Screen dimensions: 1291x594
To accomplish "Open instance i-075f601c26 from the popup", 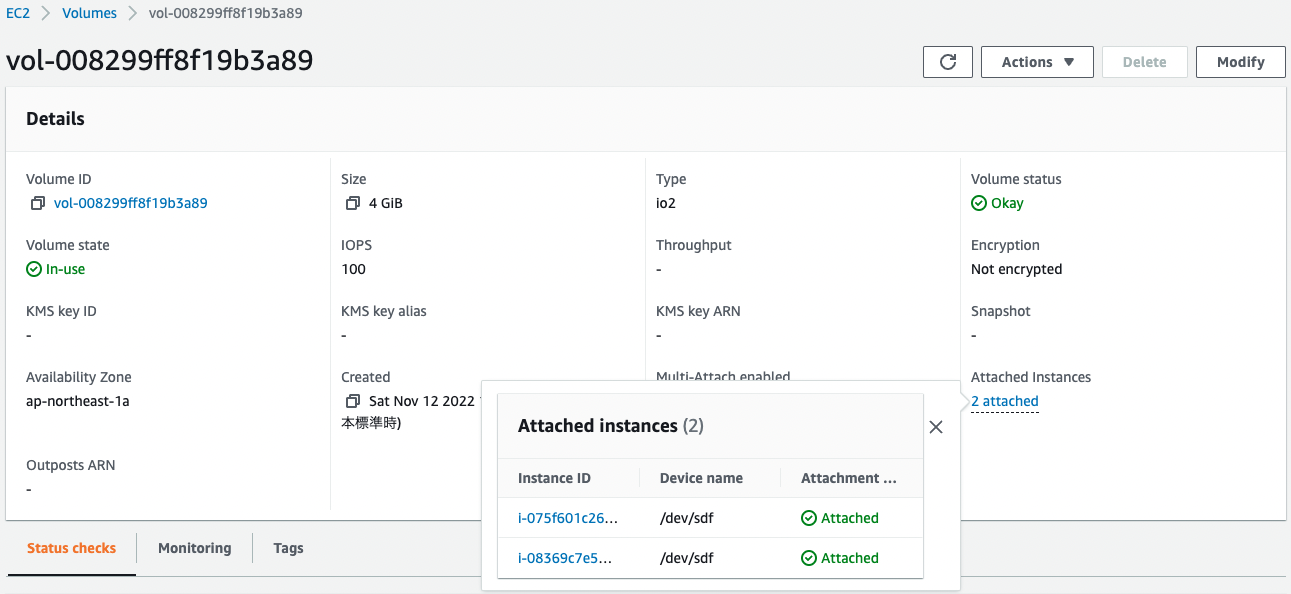I will coord(566,518).
